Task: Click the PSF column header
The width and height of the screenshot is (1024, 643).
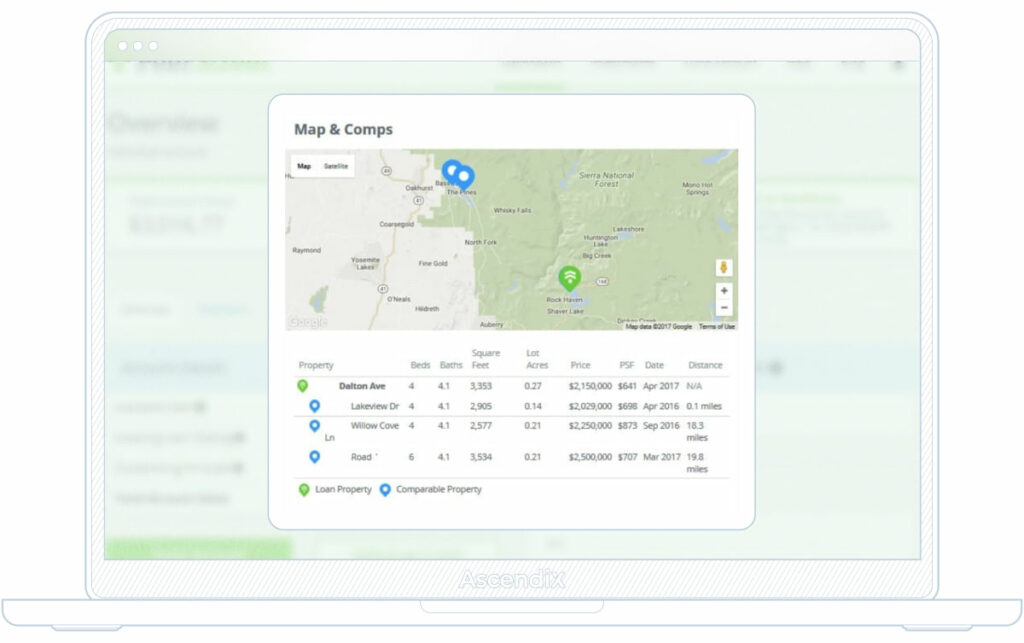Action: coord(626,365)
